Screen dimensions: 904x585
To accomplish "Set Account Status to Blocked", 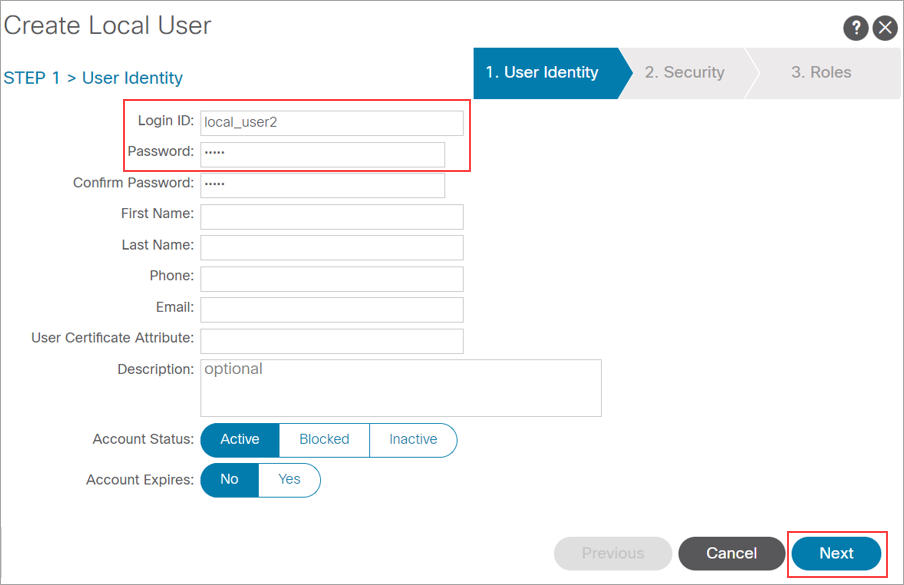I will coord(324,440).
